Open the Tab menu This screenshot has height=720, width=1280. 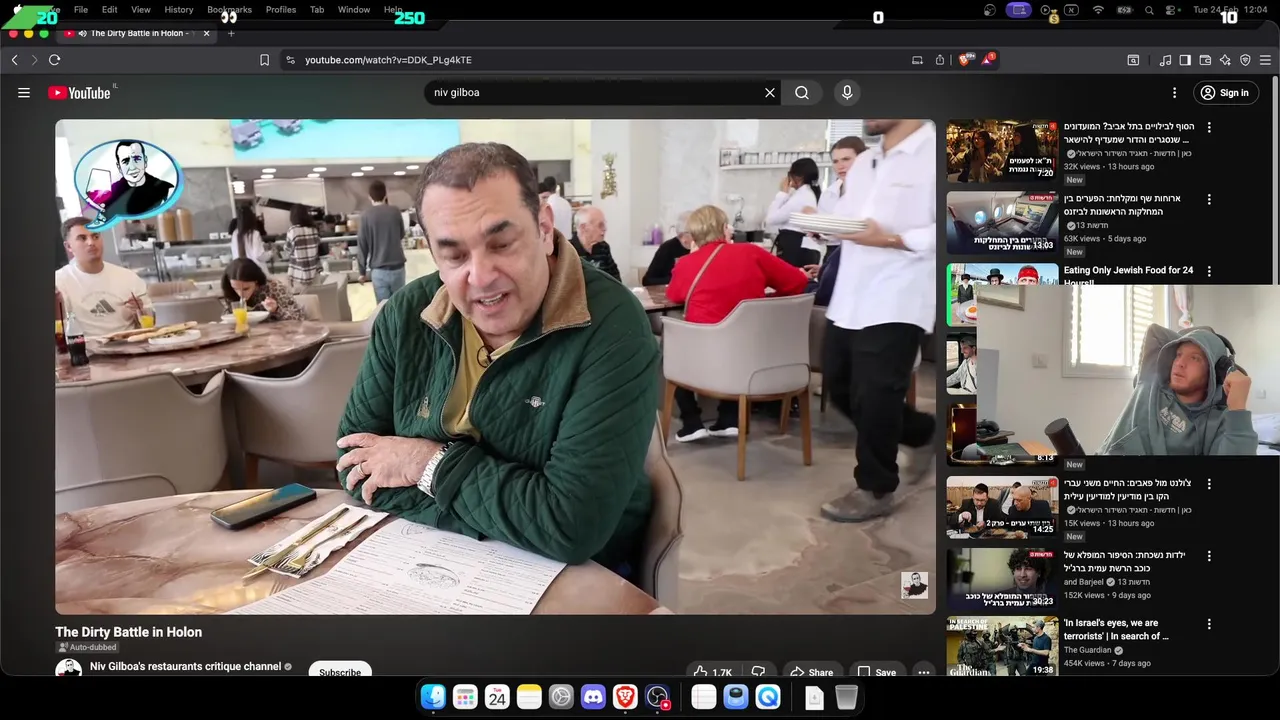317,10
